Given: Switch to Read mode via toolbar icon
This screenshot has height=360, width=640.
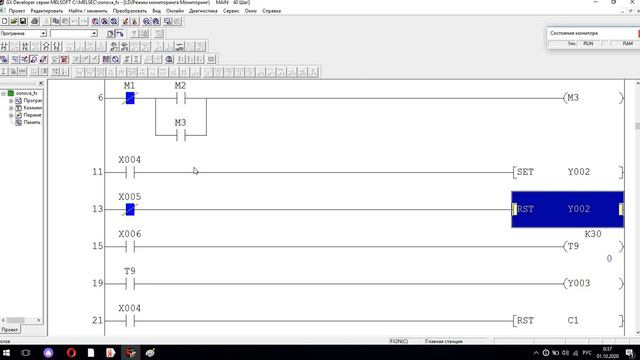Looking at the screenshot, I should 15,59.
